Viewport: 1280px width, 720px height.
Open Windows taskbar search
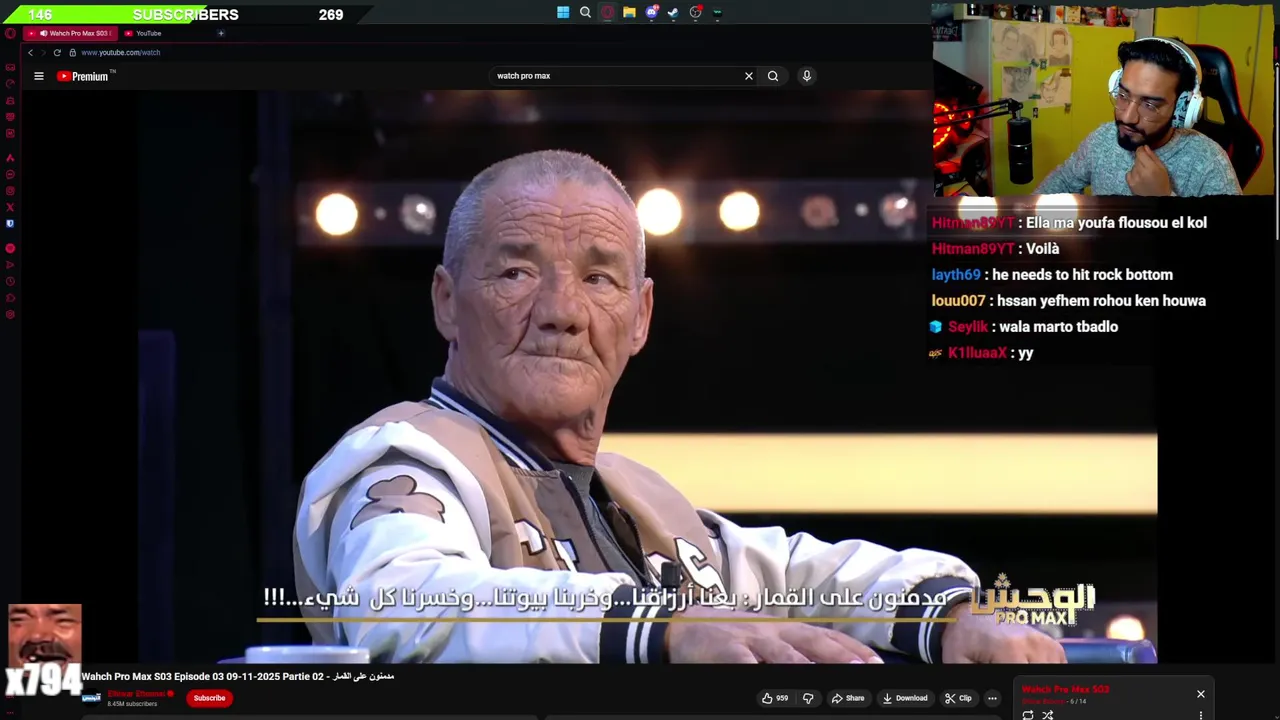[x=585, y=13]
